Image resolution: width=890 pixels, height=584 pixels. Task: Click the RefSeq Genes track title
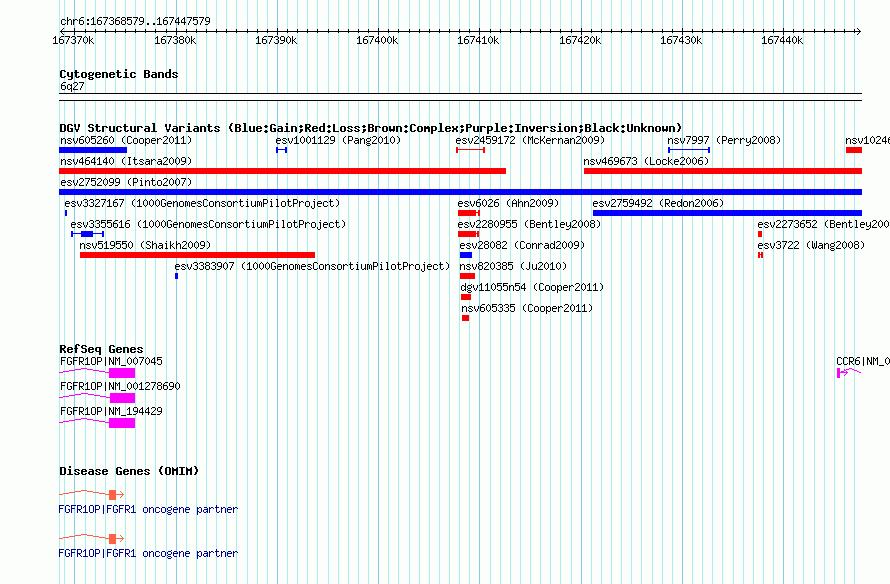[x=101, y=349]
